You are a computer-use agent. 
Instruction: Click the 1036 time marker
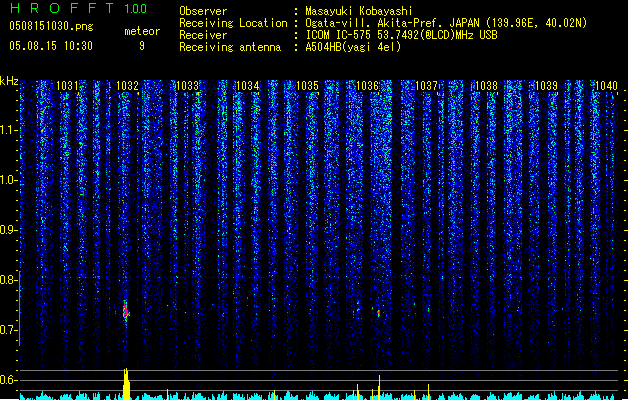point(367,85)
